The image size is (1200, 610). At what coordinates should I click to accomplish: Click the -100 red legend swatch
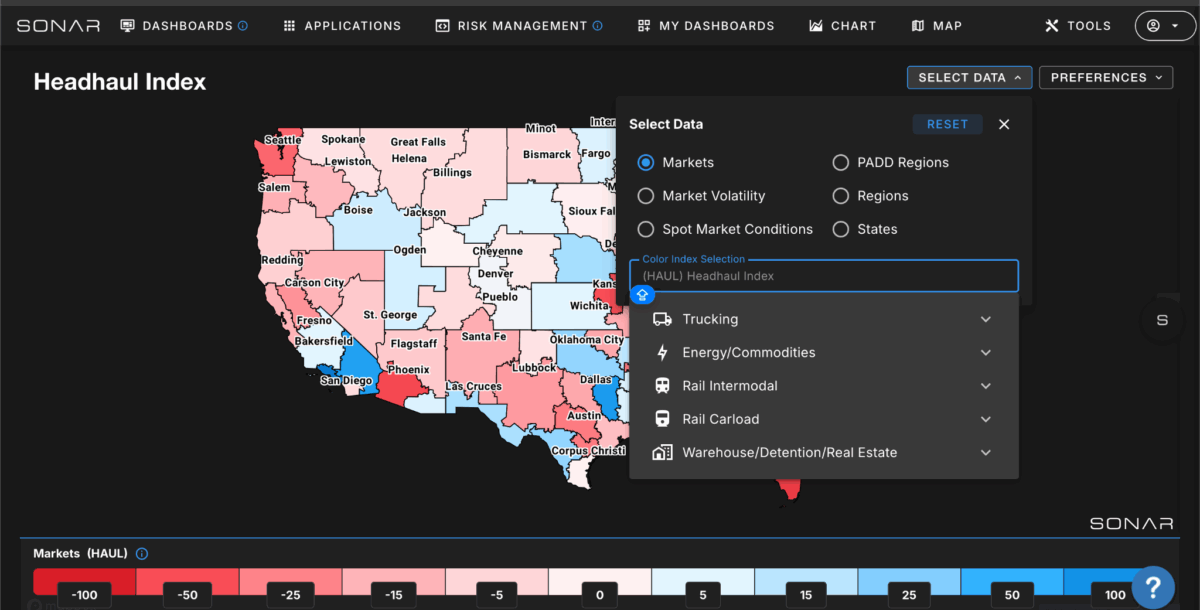click(85, 582)
